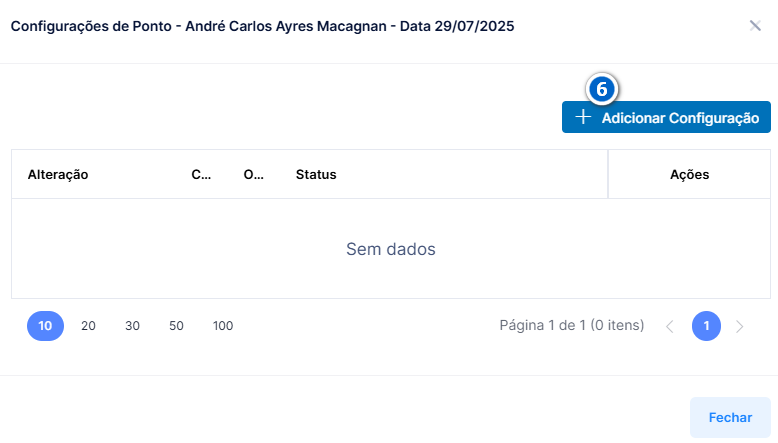Image resolution: width=778 pixels, height=443 pixels.
Task: Click the numbered step 6 badge
Action: click(601, 89)
